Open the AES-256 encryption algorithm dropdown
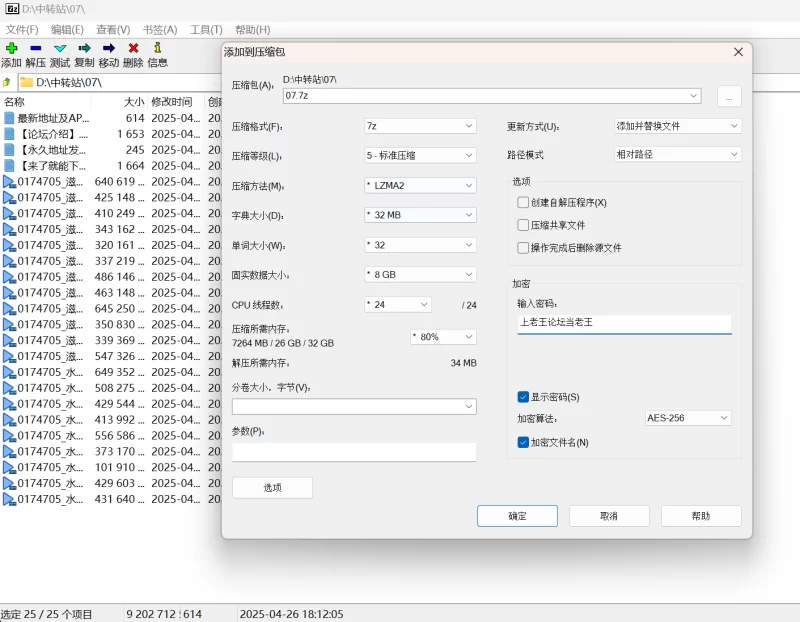The image size is (800, 622). pos(687,418)
